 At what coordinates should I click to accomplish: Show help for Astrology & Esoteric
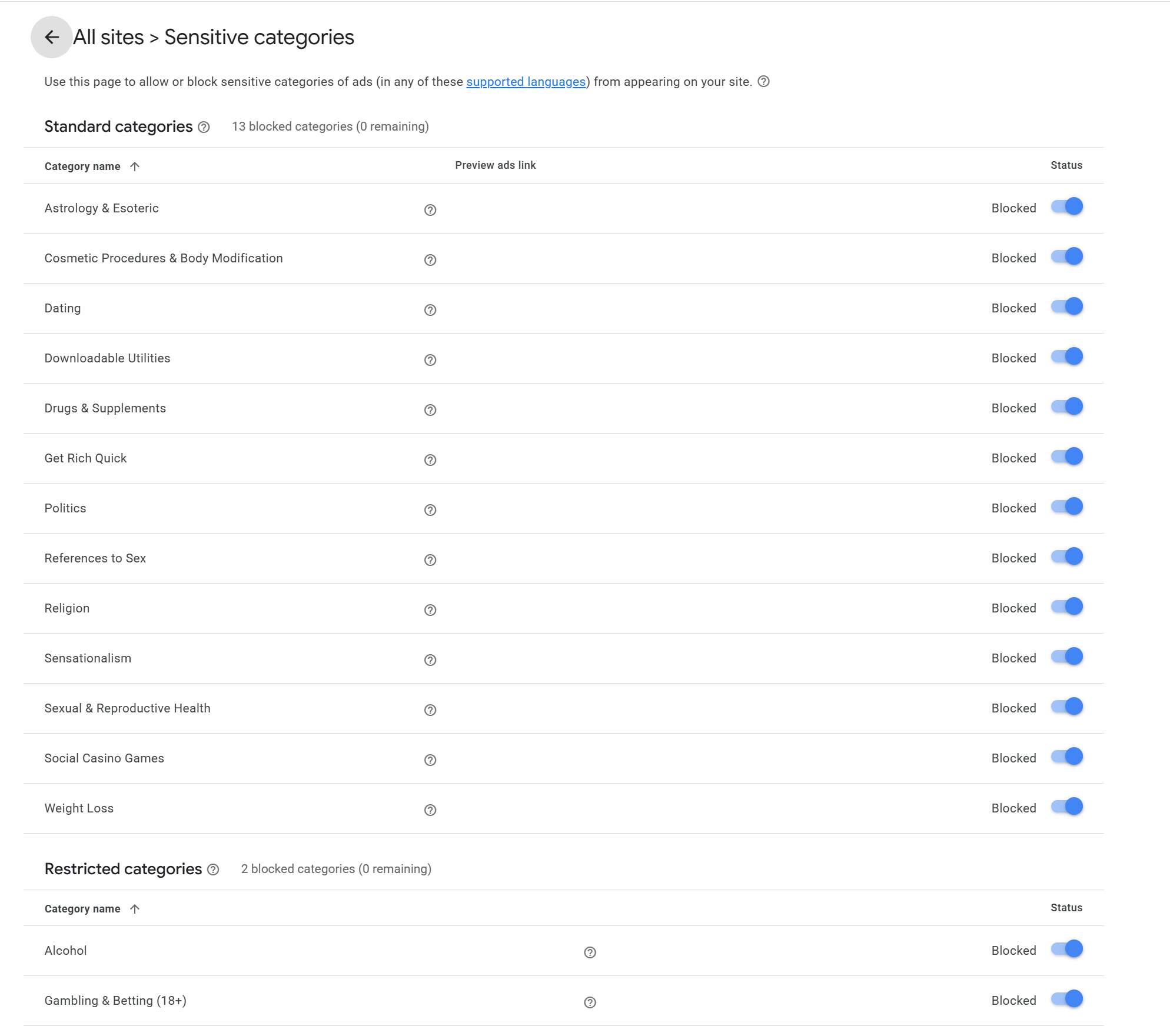point(430,210)
